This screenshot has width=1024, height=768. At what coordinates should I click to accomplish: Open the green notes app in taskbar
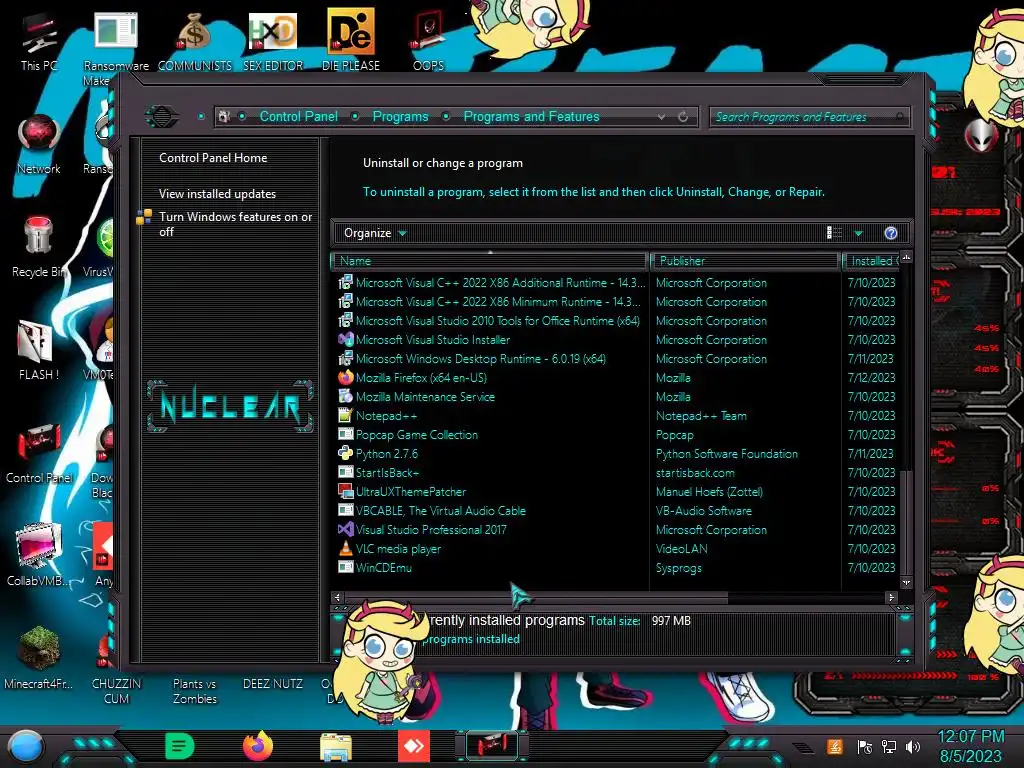pyautogui.click(x=180, y=746)
